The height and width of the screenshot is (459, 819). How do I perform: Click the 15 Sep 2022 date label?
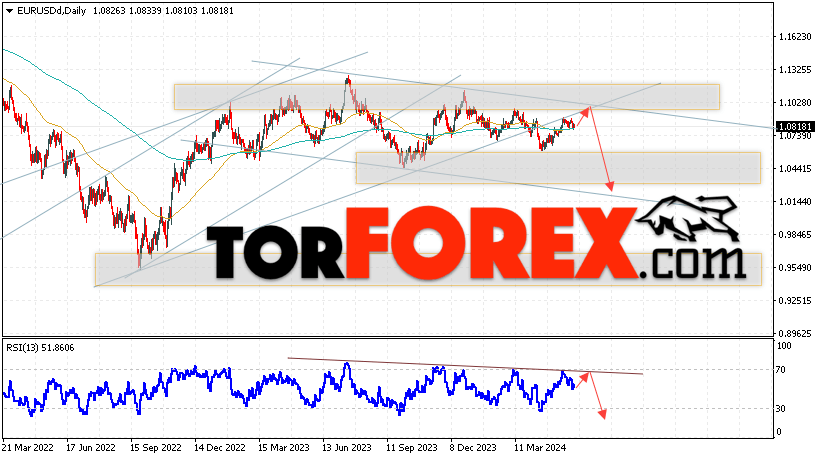[156, 448]
